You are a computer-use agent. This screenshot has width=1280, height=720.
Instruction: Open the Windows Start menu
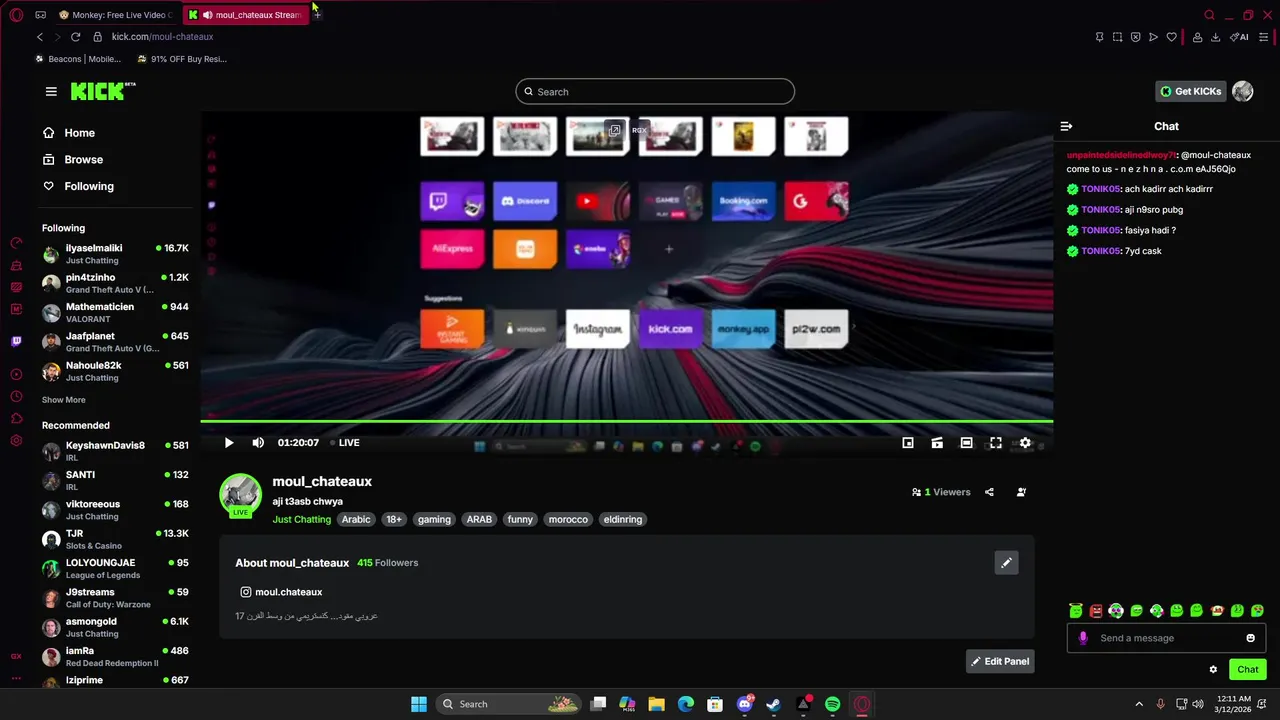pos(419,704)
